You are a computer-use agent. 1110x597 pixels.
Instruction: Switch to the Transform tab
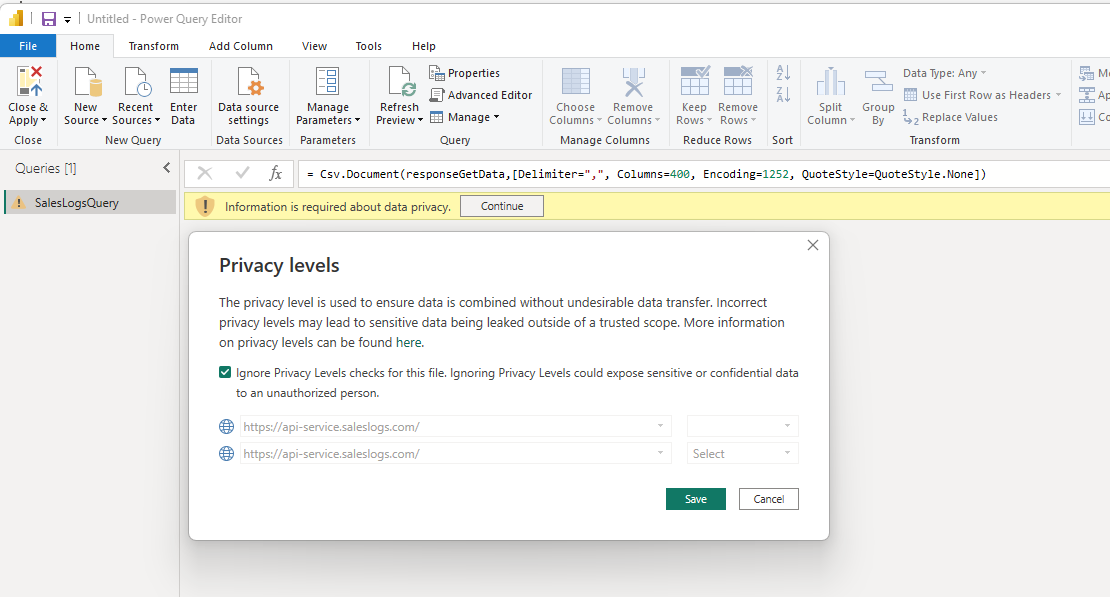(x=153, y=46)
